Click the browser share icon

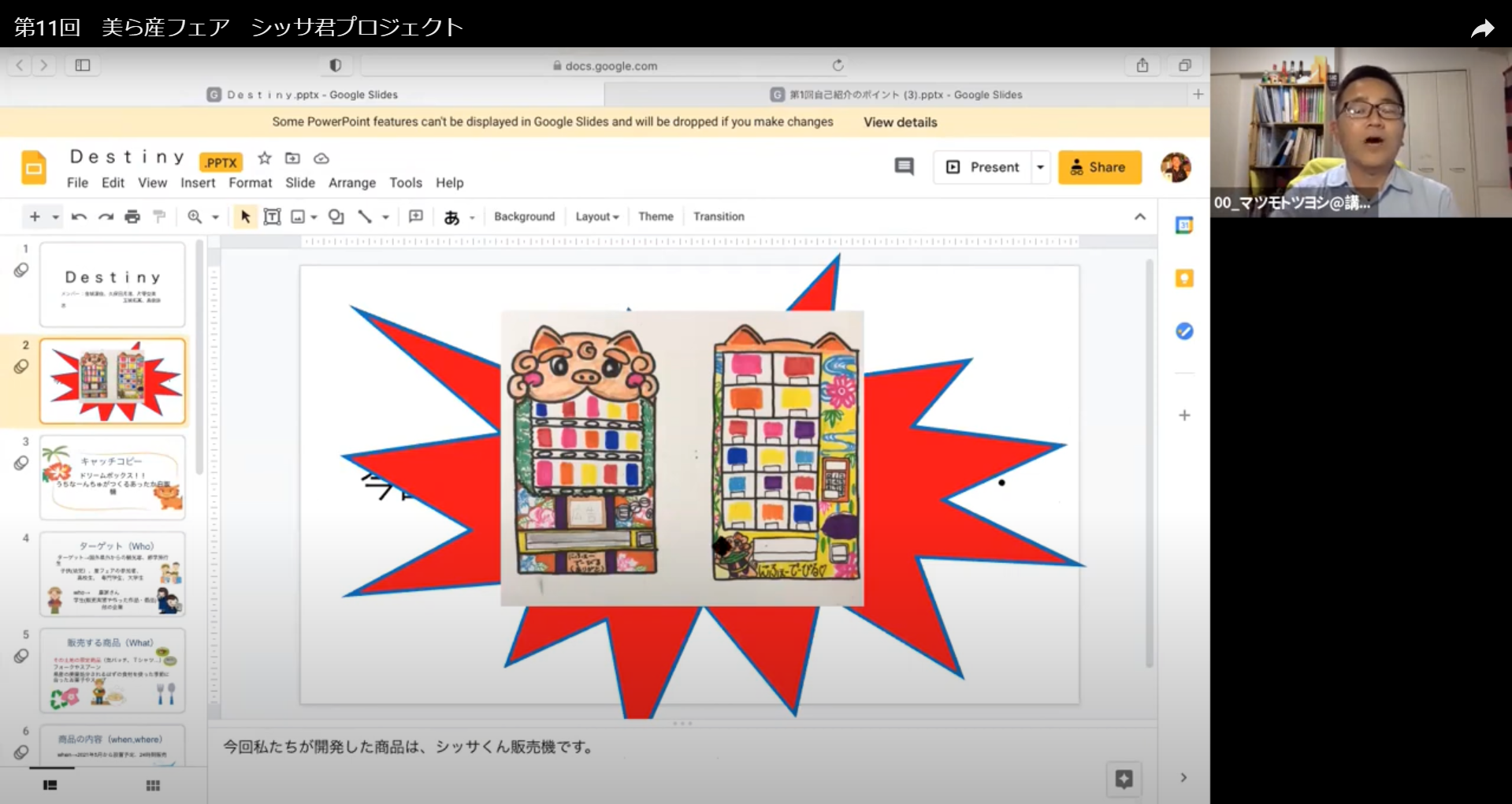coord(1142,65)
